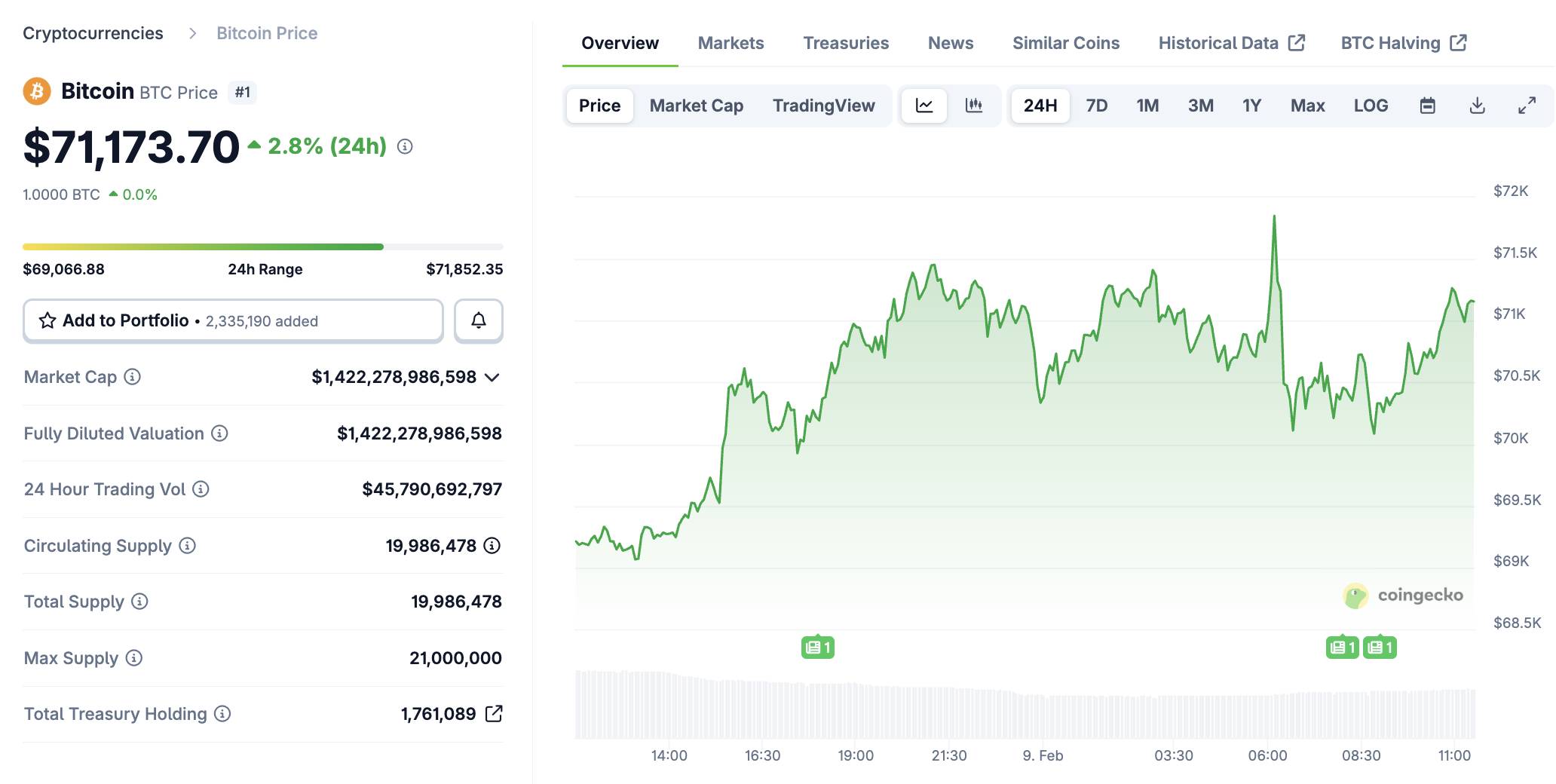Click the news marker below the chart
Image resolution: width=1556 pixels, height=784 pixels.
(816, 646)
